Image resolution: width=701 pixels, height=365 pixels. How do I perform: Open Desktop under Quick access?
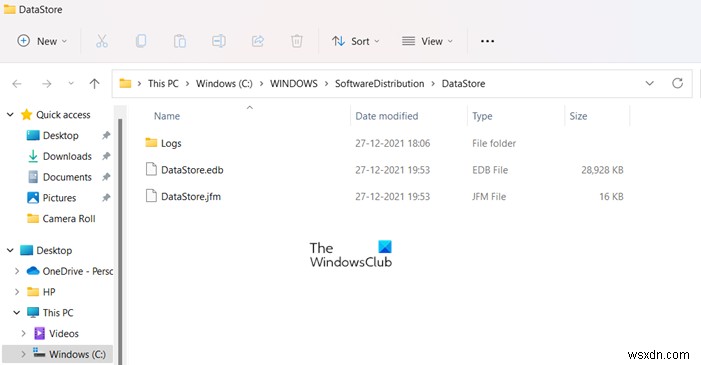(60, 136)
